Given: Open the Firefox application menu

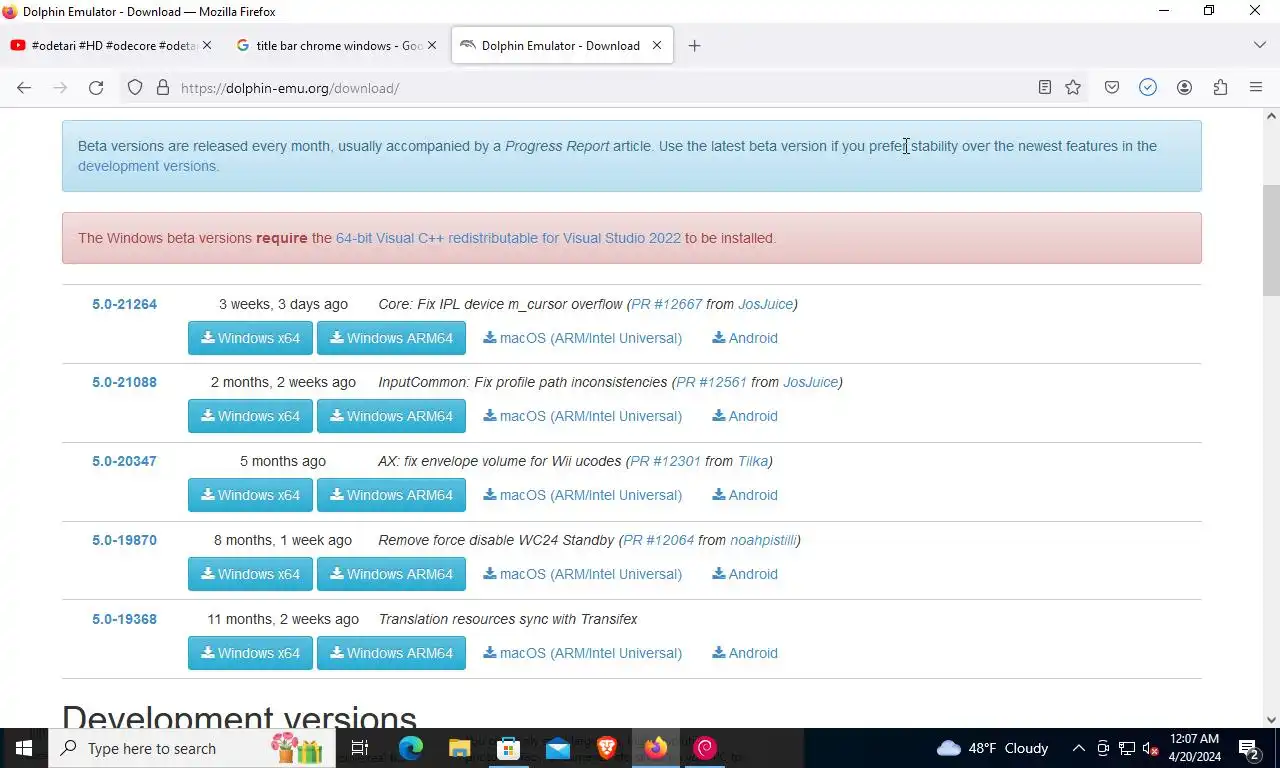Looking at the screenshot, I should click(1256, 88).
